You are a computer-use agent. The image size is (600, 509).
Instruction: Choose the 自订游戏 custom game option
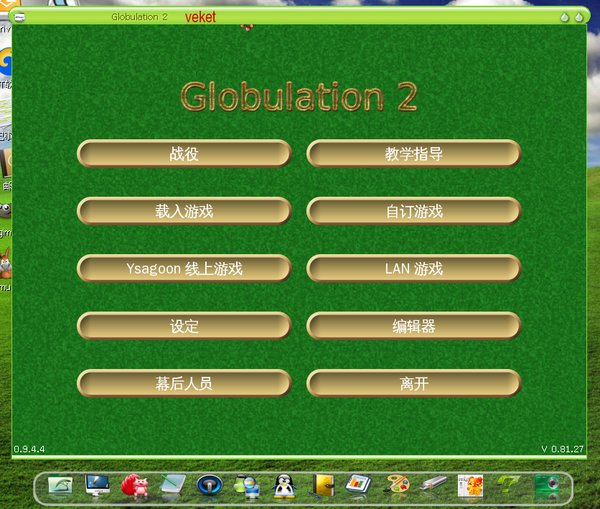coord(414,211)
